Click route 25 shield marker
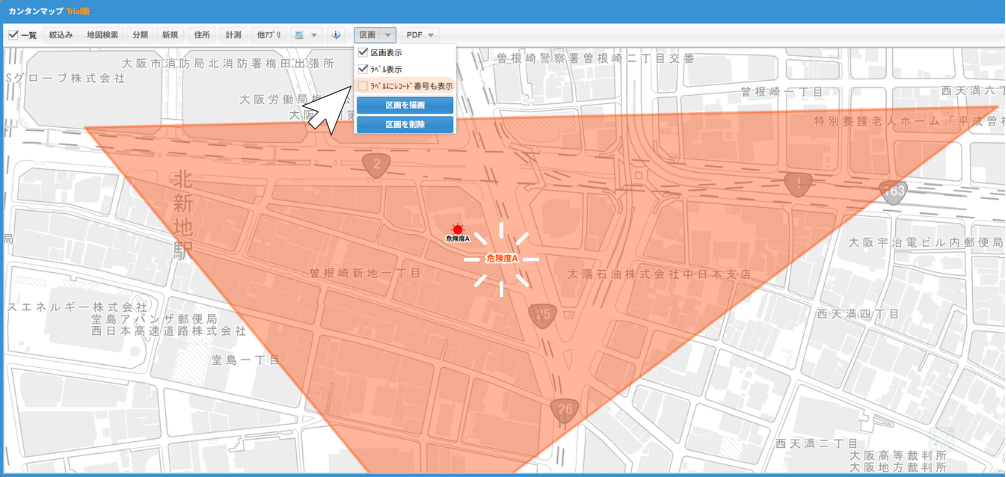1006x477 pixels. 544,315
